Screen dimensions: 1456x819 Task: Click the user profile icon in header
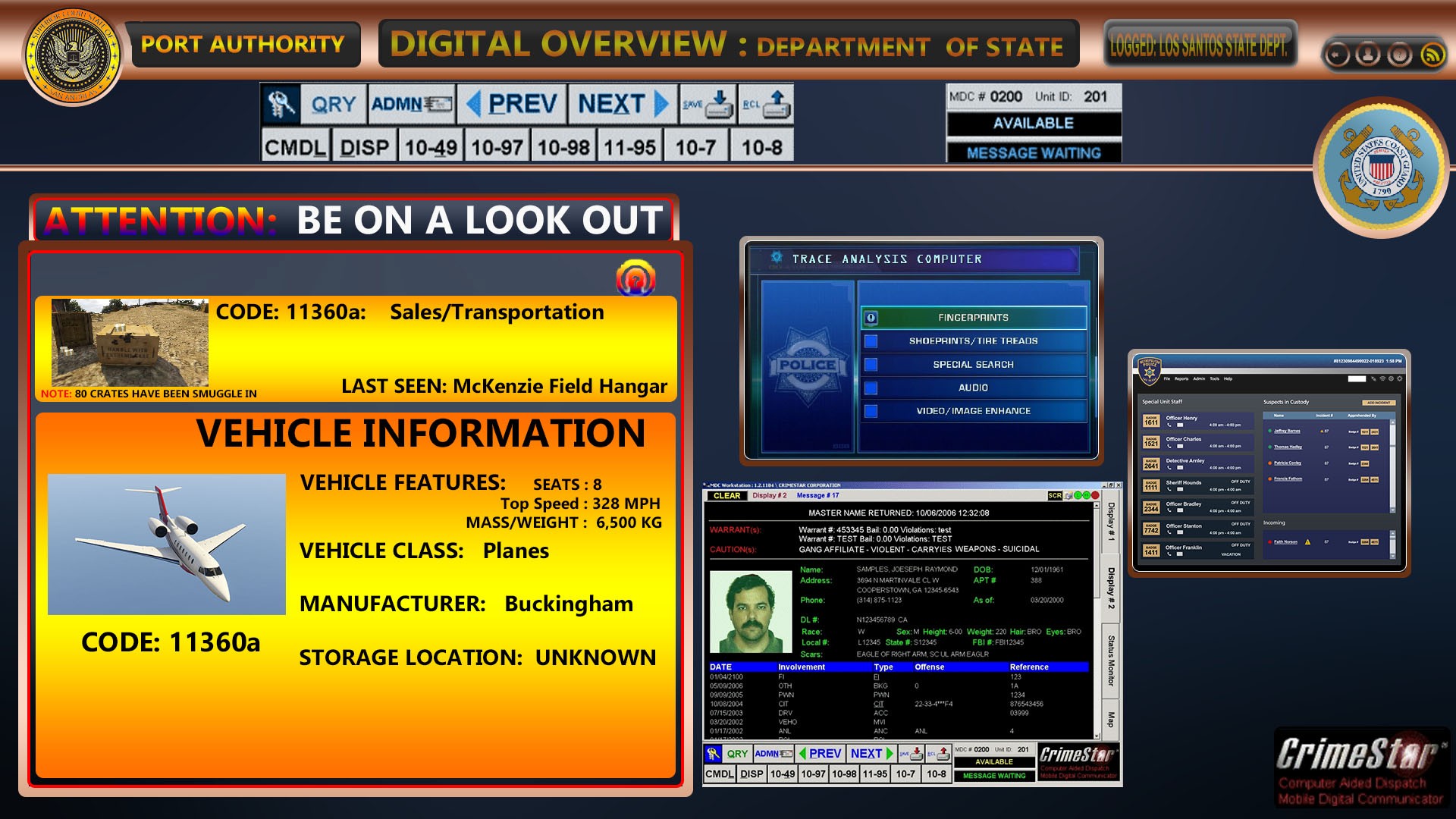pyautogui.click(x=1368, y=55)
